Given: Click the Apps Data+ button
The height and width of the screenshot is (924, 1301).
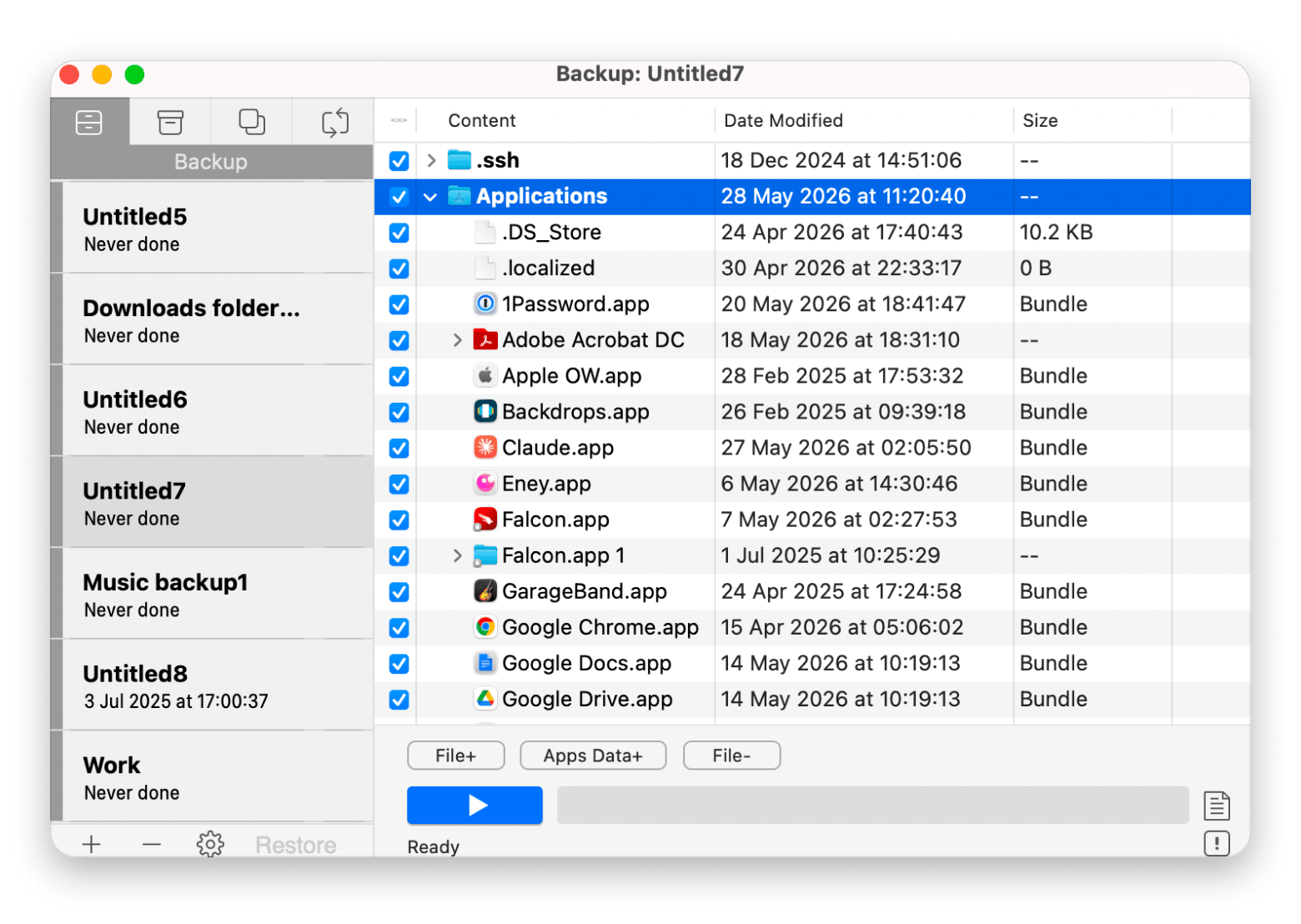Looking at the screenshot, I should click(x=593, y=756).
